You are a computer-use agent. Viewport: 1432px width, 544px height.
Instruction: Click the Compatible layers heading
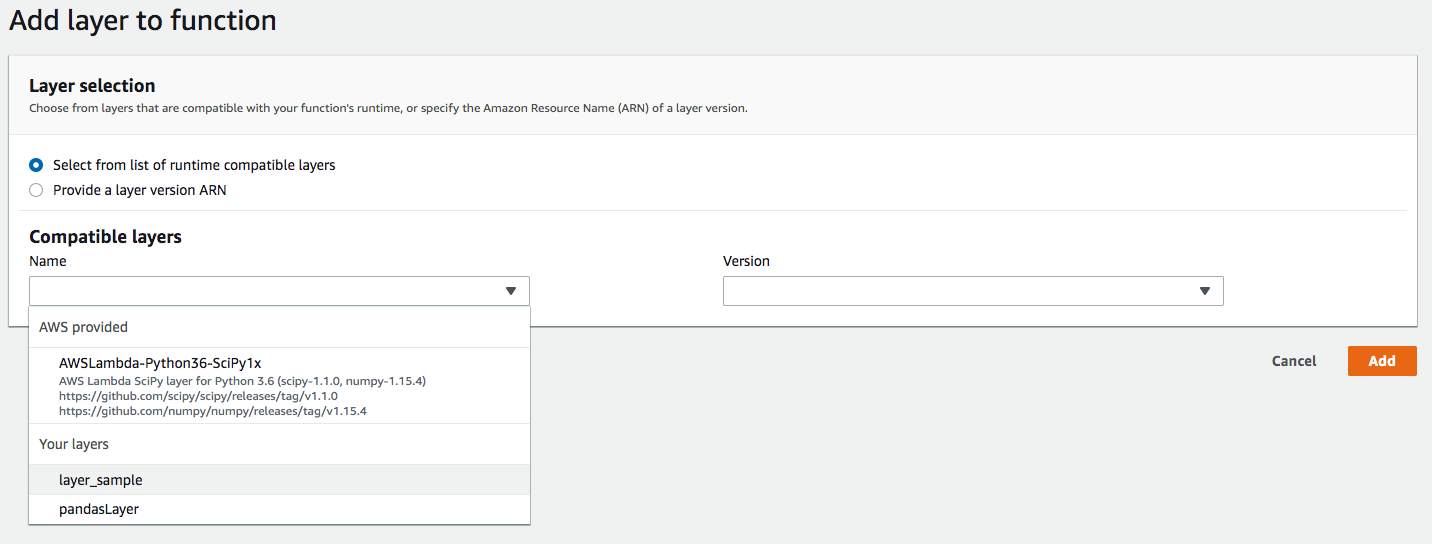(x=105, y=237)
